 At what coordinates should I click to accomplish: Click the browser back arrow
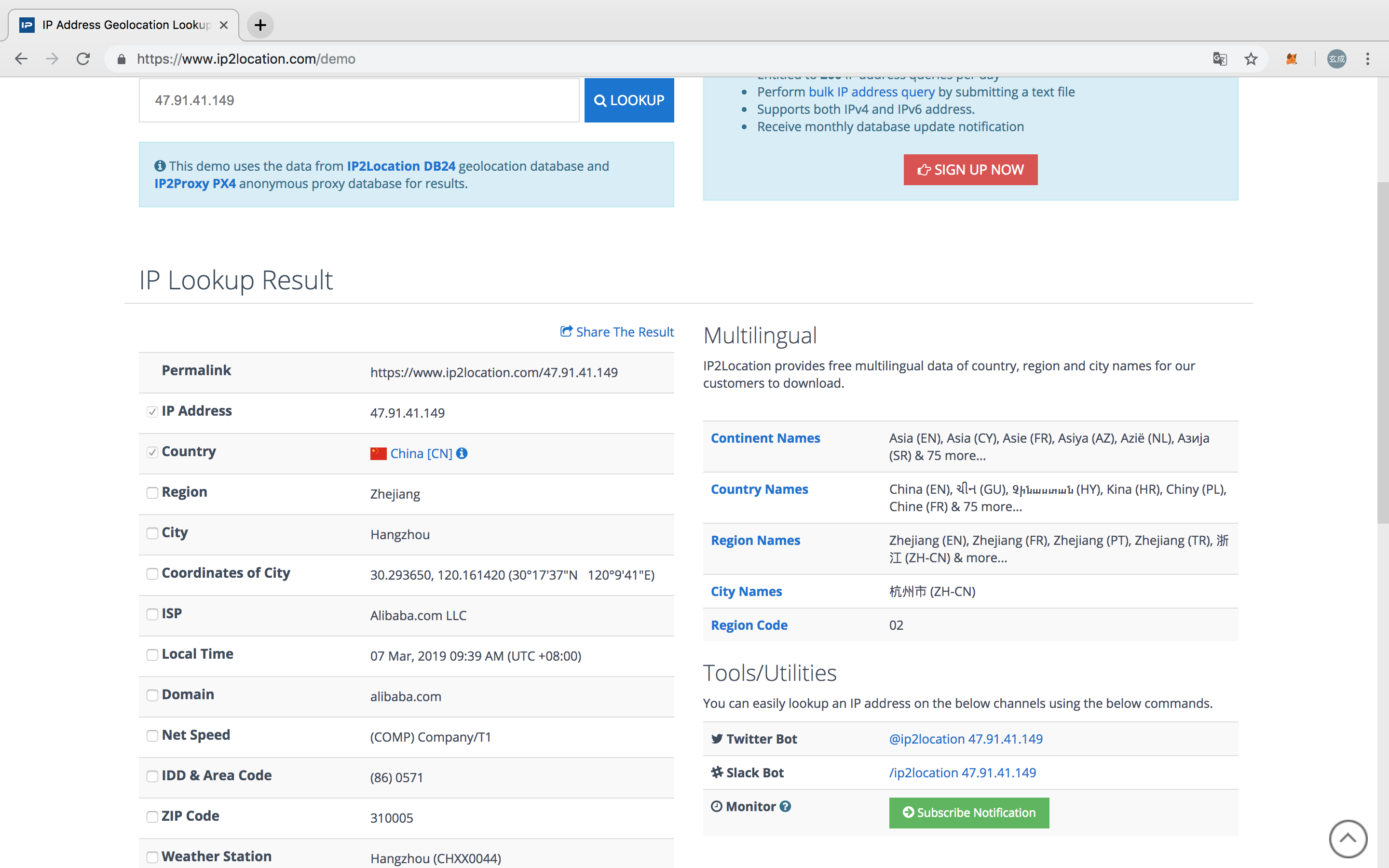coord(21,58)
